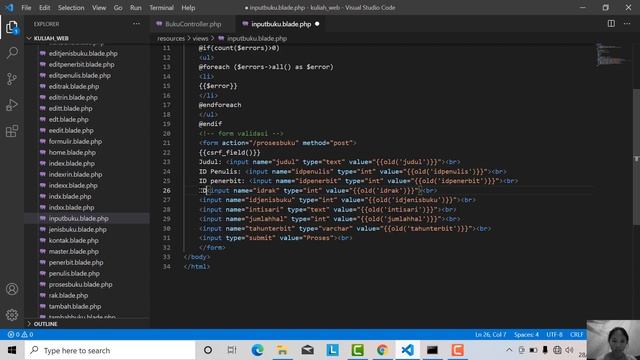Click the split editor icon
Screen dimensions: 640x360
click(x=611, y=24)
